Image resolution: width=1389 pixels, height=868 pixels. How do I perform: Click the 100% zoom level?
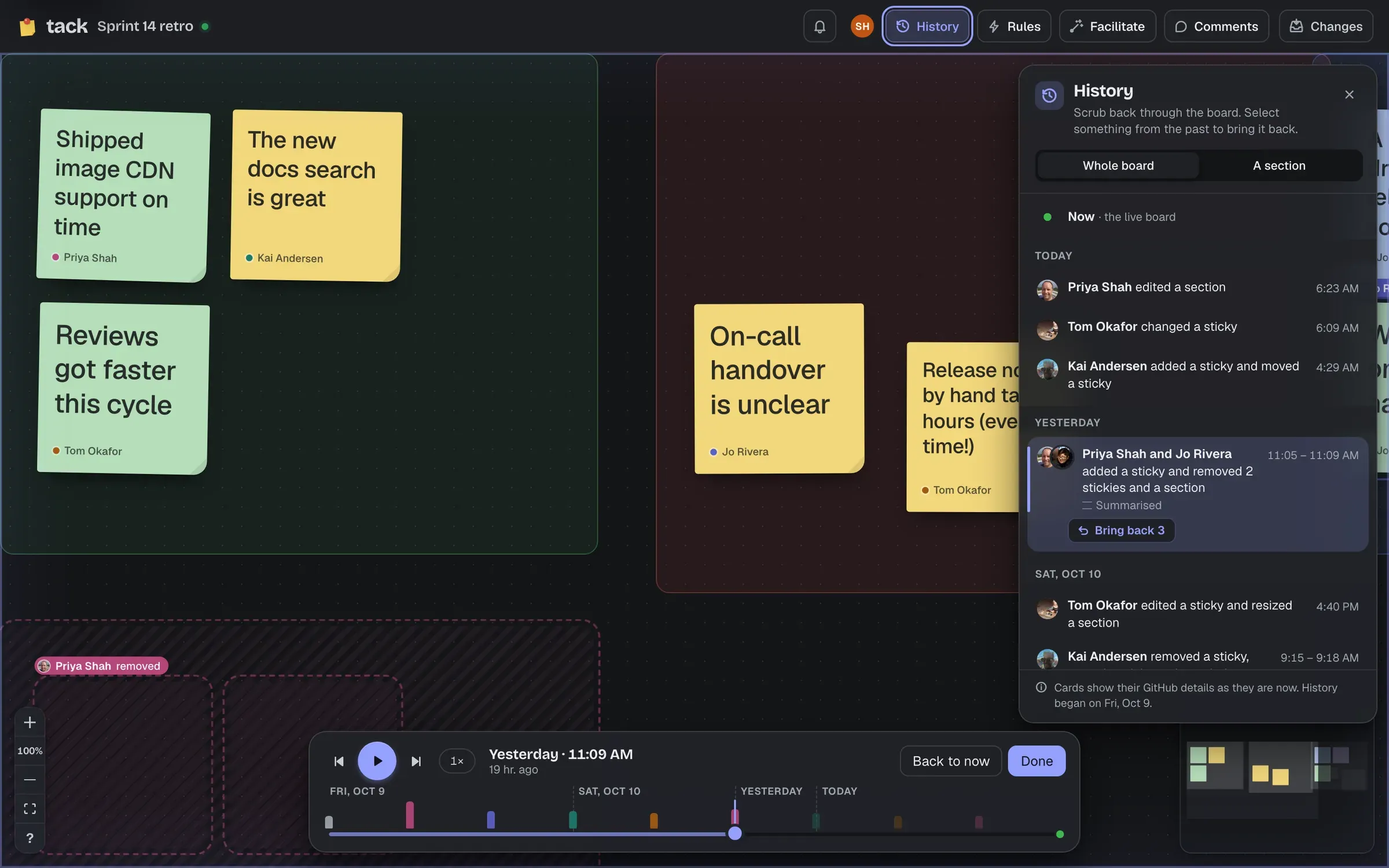tap(30, 751)
